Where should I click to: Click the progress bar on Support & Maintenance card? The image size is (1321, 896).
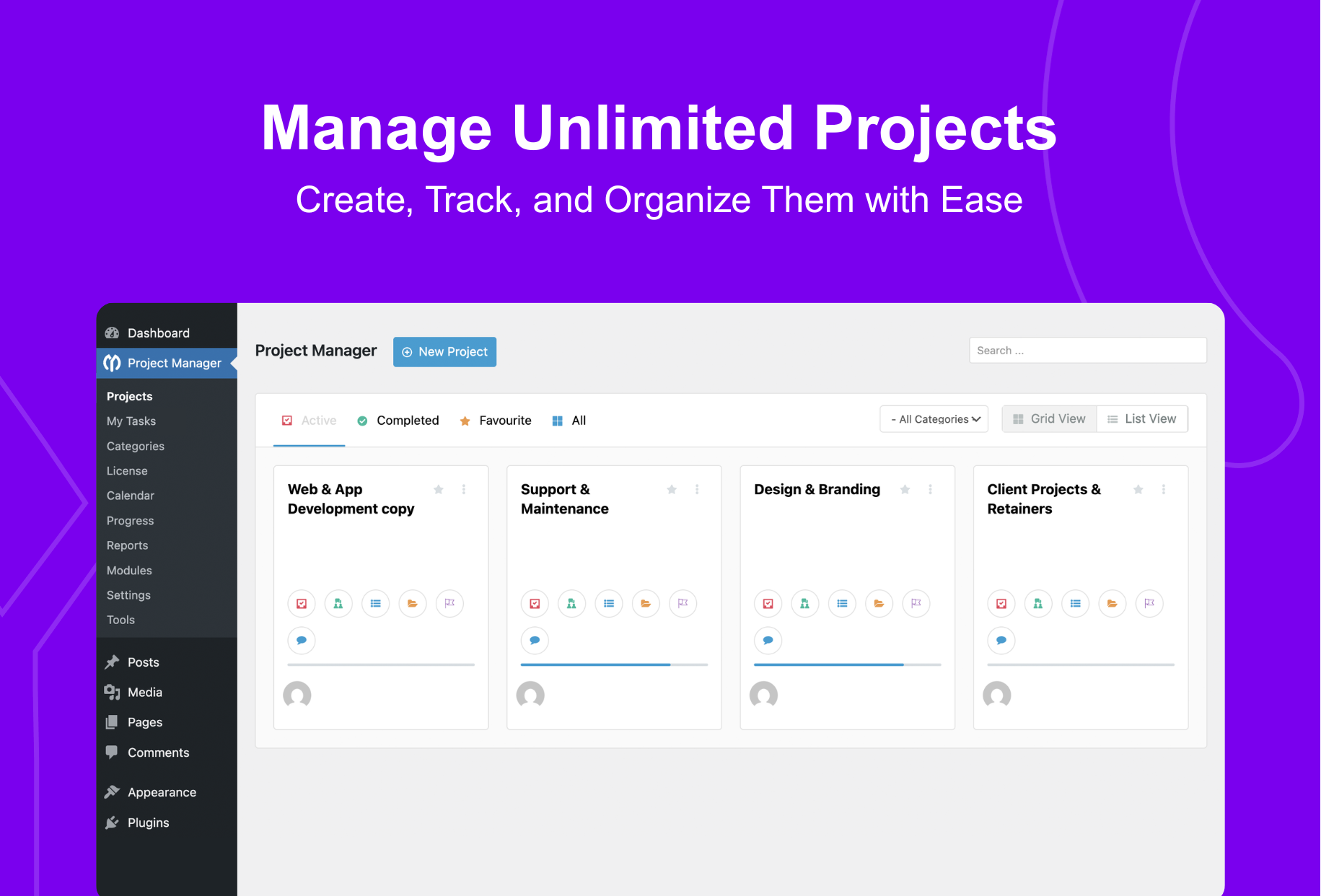pos(614,664)
